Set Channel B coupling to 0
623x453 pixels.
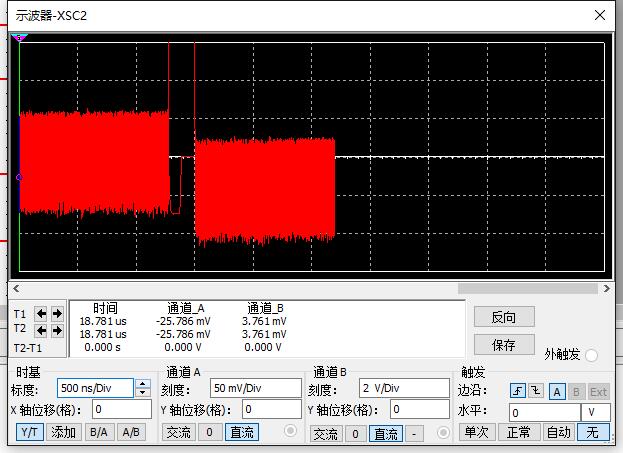(x=355, y=434)
